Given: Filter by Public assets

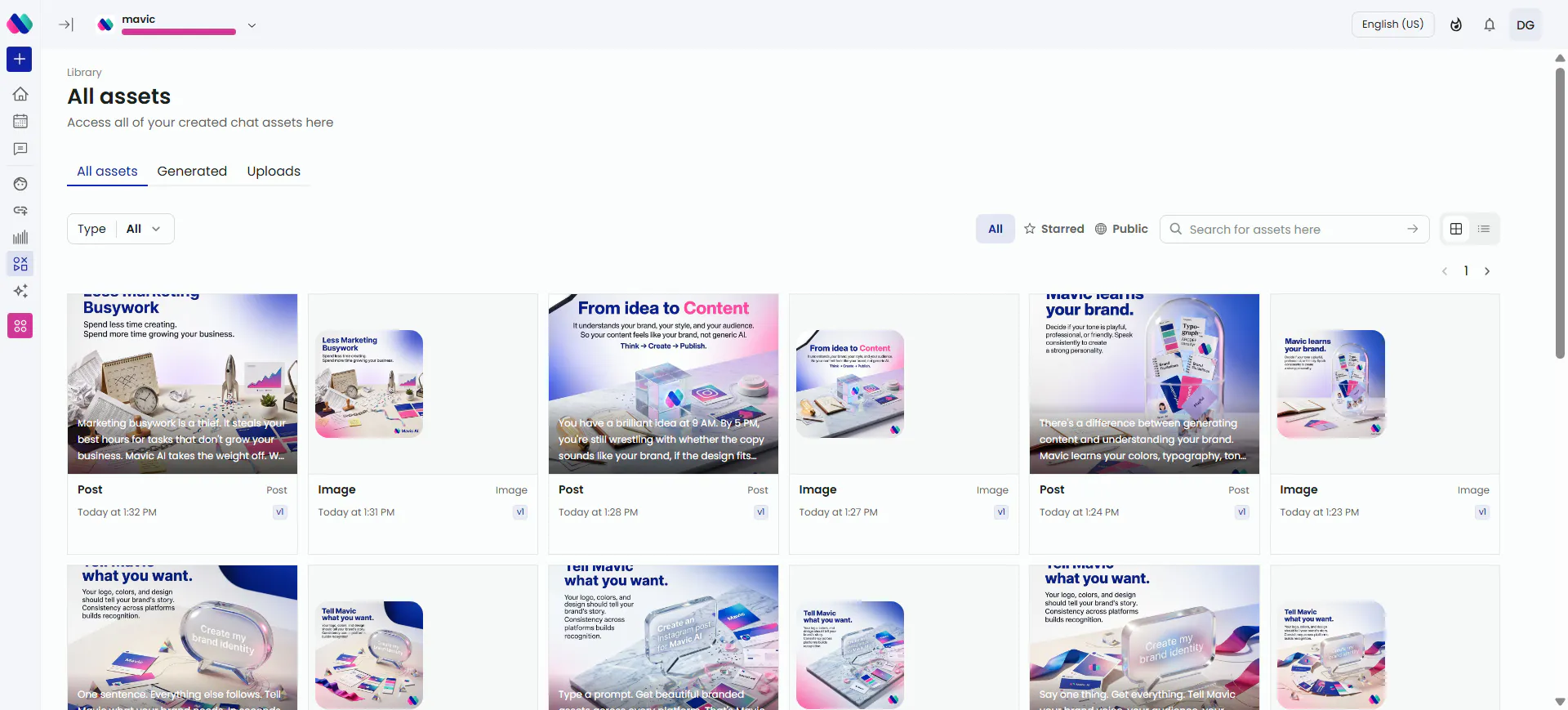Looking at the screenshot, I should pos(1121,229).
